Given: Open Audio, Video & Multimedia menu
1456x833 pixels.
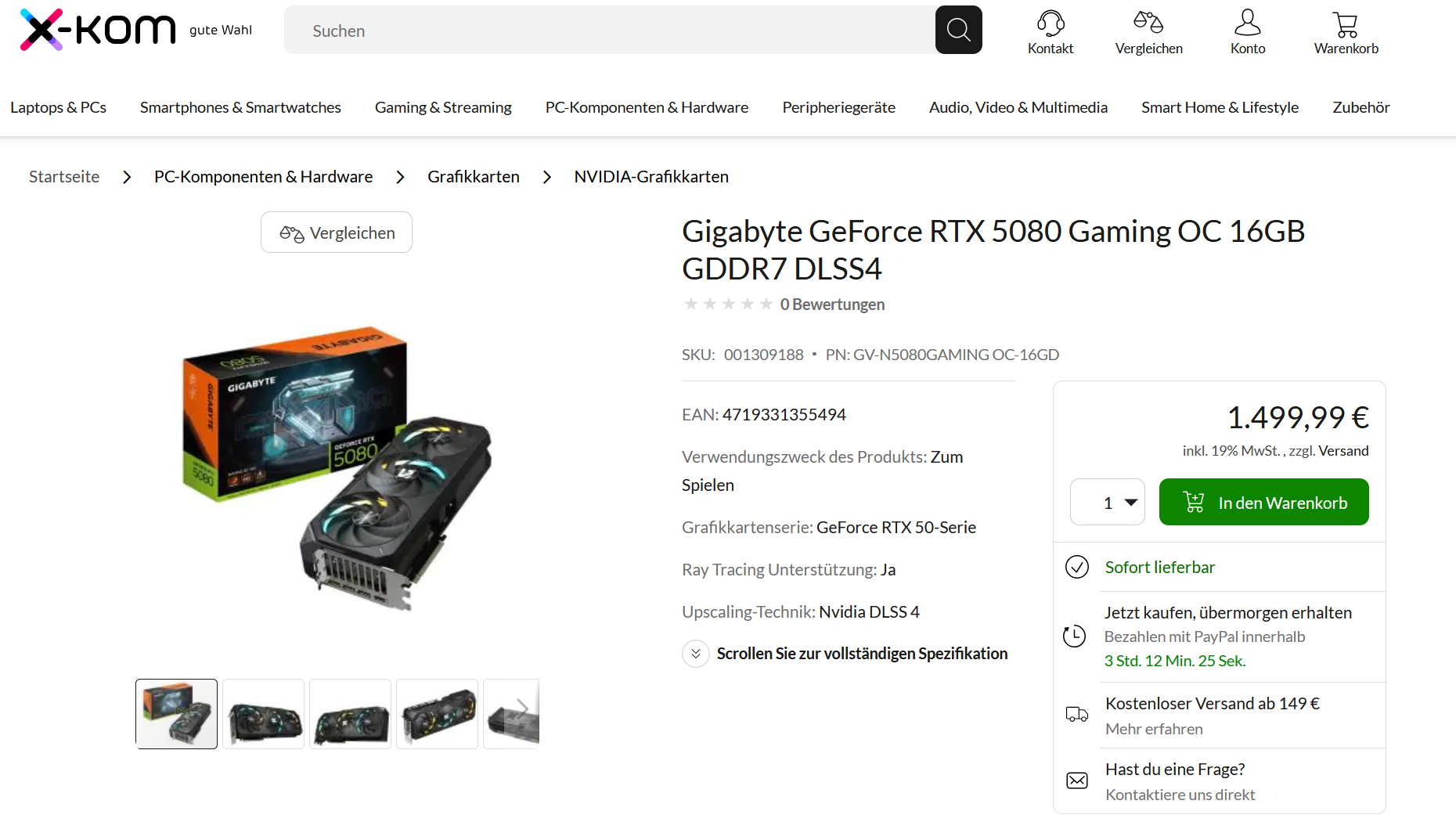Looking at the screenshot, I should click(x=1018, y=107).
